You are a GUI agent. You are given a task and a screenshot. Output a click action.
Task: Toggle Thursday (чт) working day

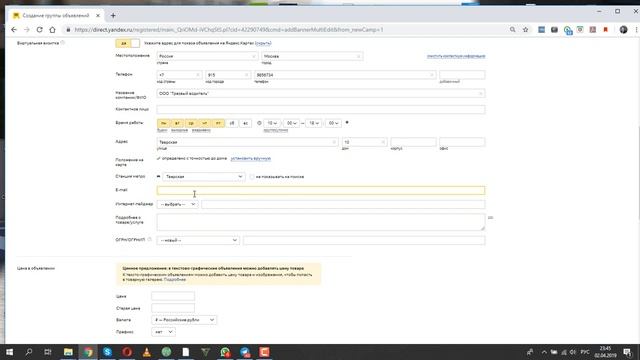204,123
